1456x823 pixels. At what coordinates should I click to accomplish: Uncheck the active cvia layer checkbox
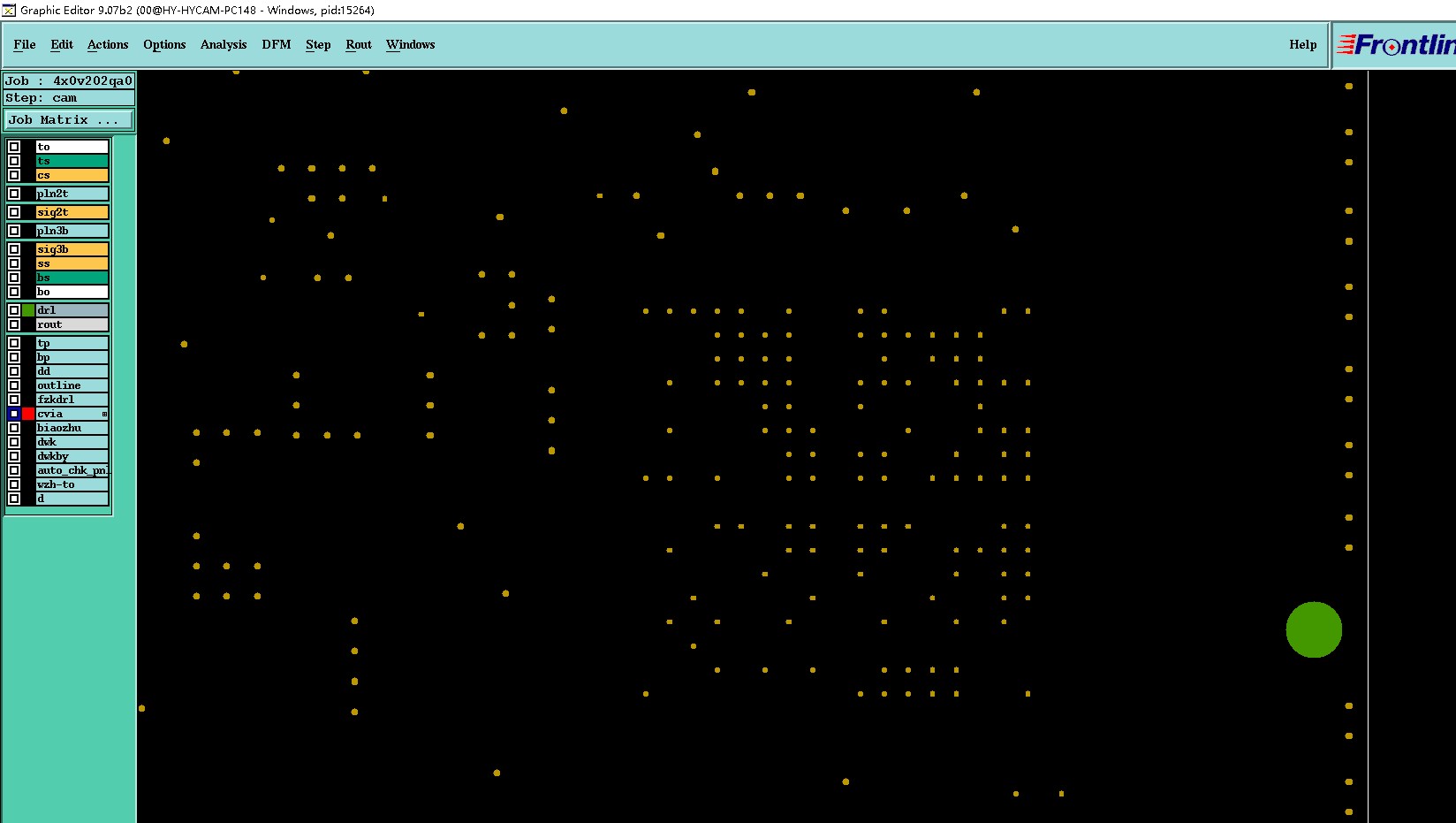point(14,414)
